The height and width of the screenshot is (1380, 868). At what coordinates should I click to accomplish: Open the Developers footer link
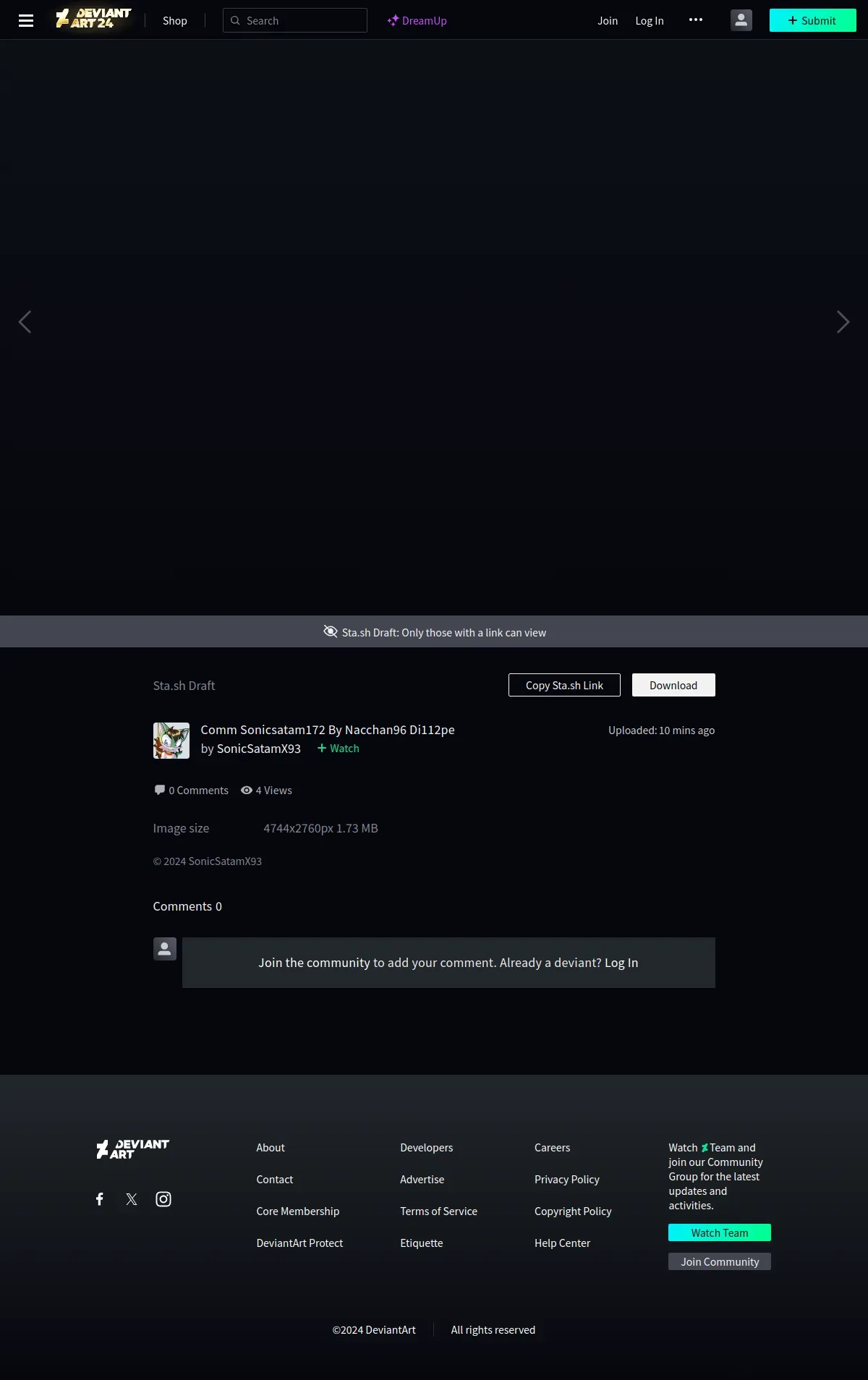(427, 1148)
